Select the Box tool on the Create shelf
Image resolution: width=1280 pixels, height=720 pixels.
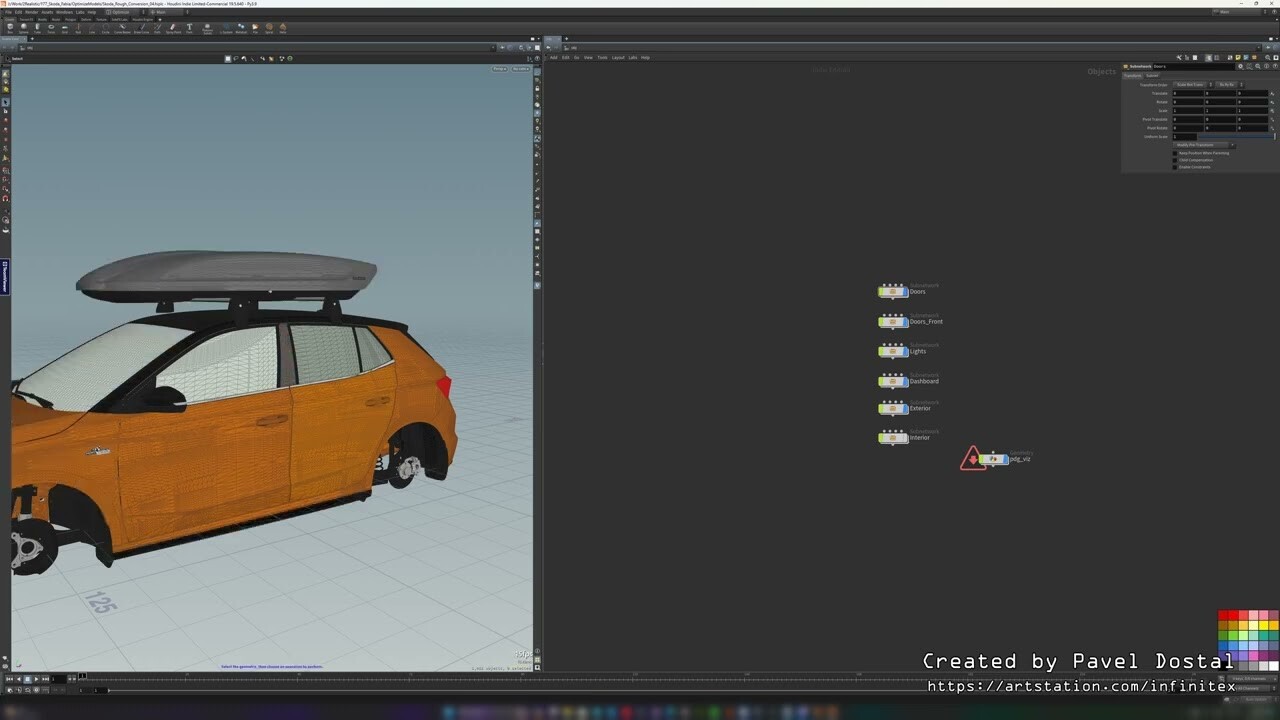[9, 28]
